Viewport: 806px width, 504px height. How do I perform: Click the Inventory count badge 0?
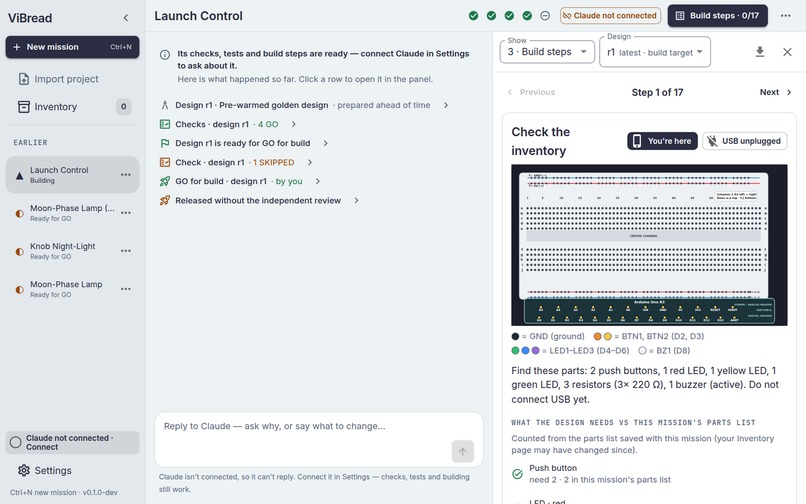(123, 107)
